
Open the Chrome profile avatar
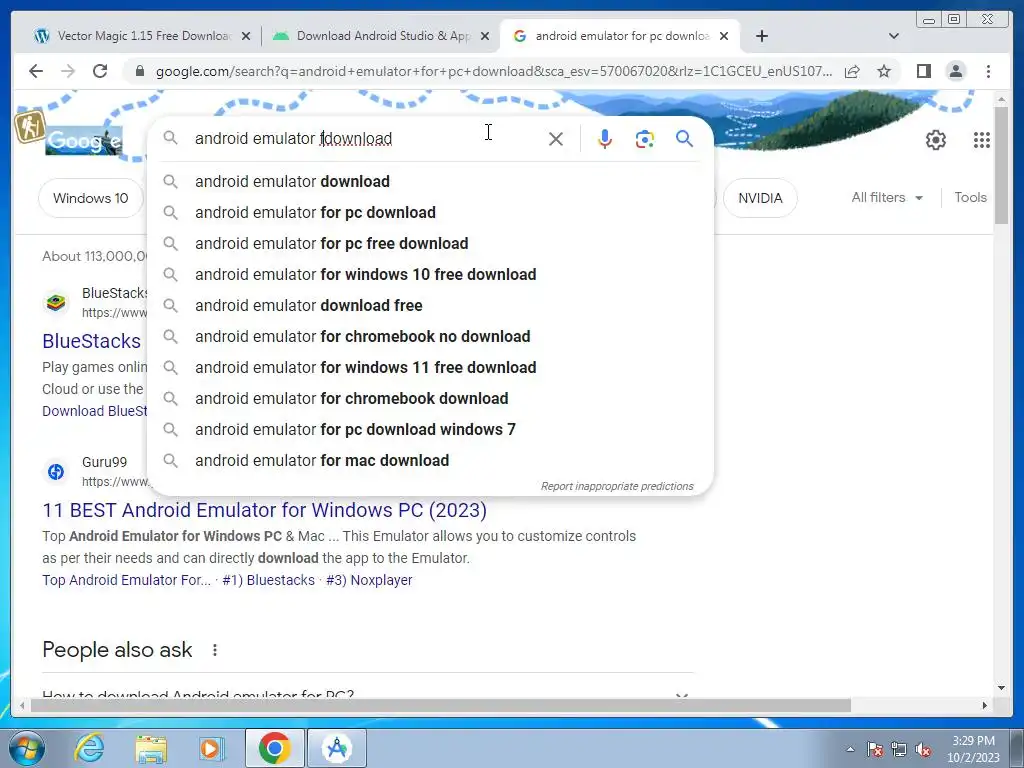point(956,71)
